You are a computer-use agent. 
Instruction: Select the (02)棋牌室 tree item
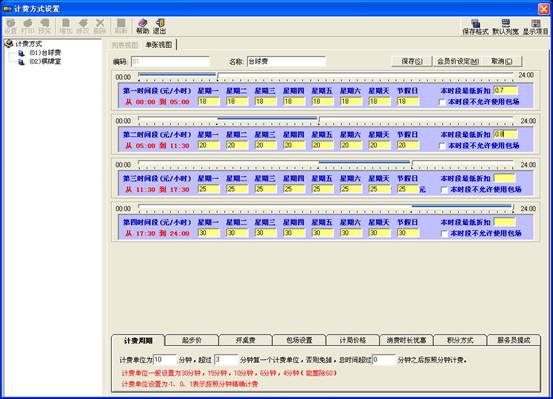45,61
